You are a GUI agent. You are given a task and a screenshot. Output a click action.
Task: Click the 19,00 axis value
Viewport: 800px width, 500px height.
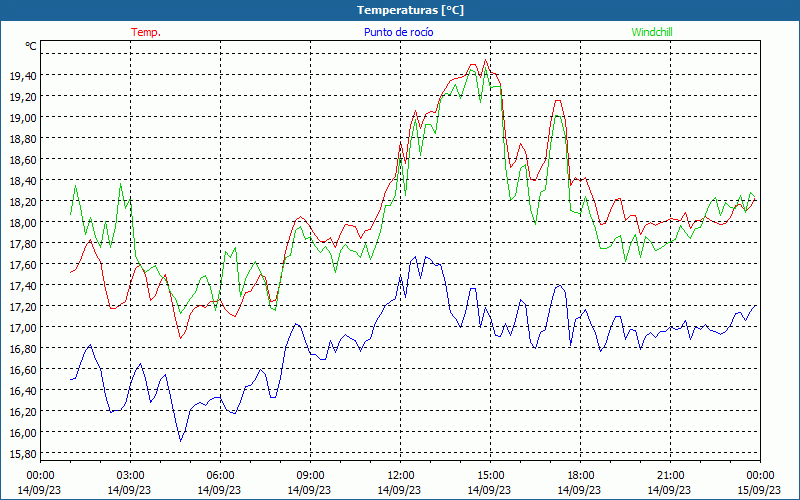[x=23, y=117]
